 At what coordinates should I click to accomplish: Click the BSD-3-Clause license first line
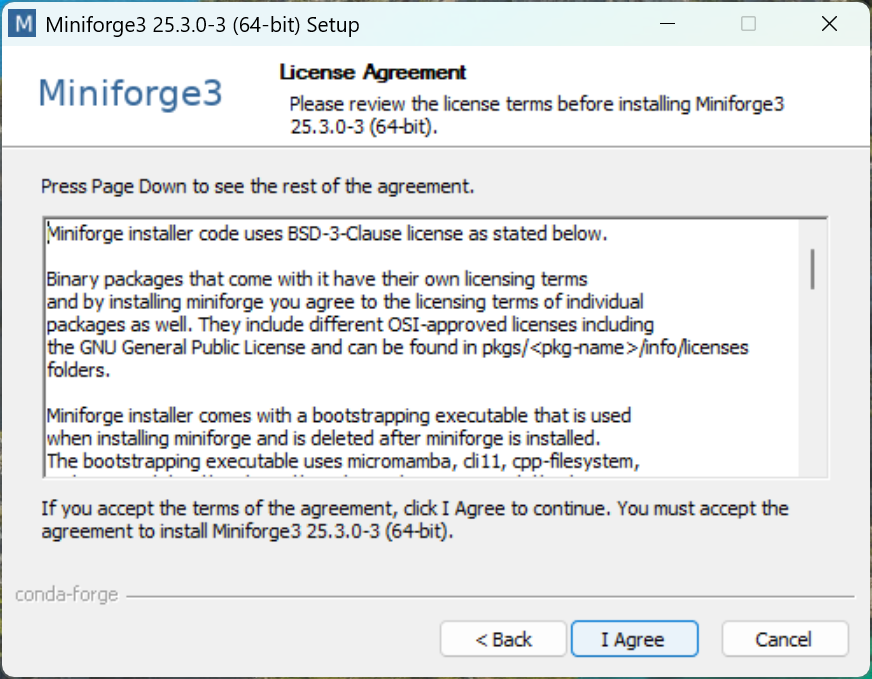tap(327, 234)
